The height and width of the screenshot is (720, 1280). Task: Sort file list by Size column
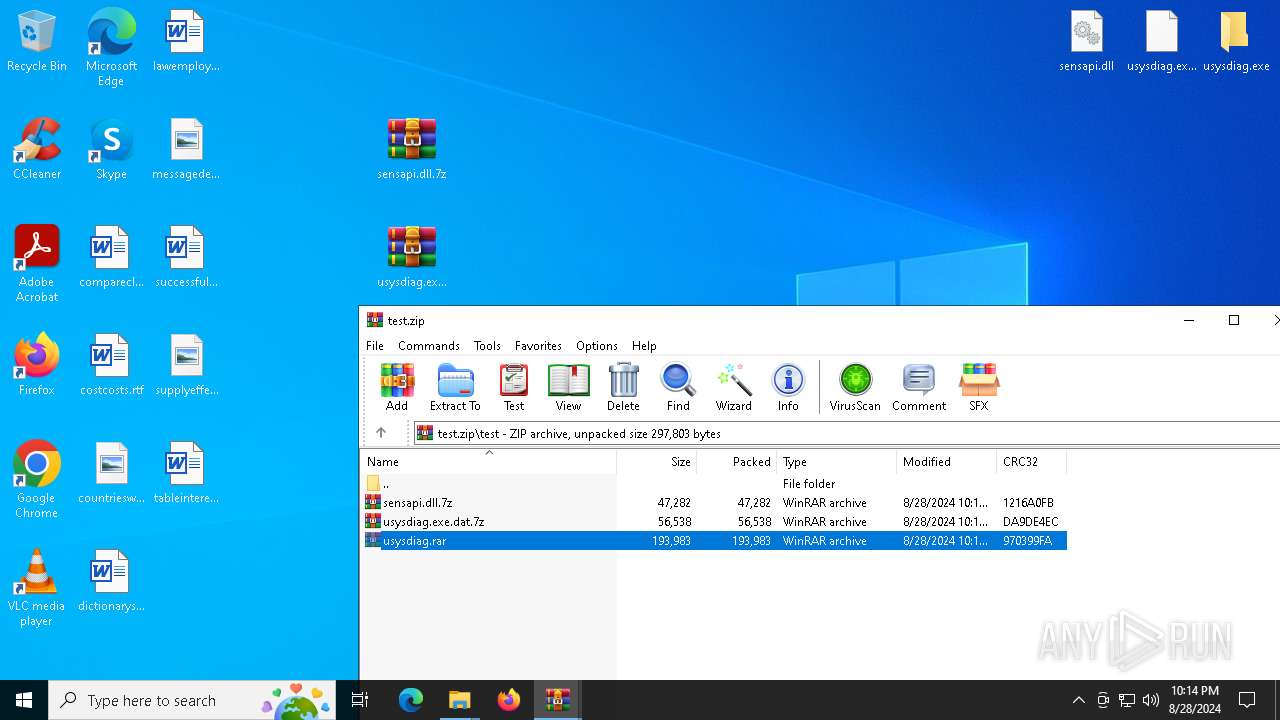click(657, 462)
